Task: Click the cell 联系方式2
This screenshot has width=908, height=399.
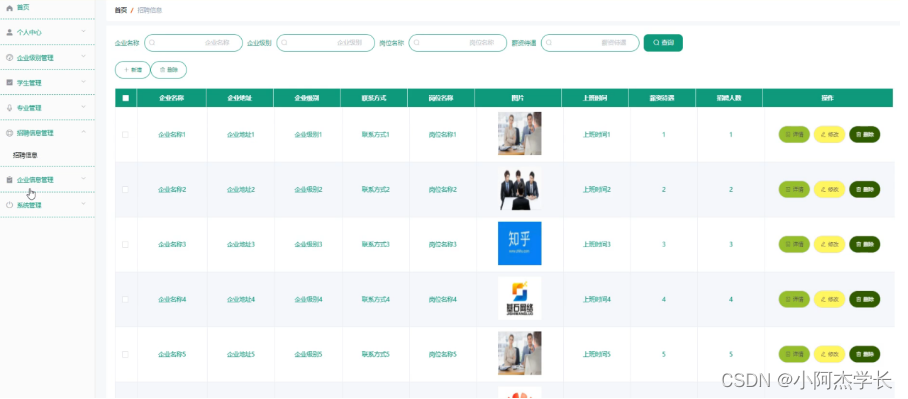Action: tap(375, 189)
